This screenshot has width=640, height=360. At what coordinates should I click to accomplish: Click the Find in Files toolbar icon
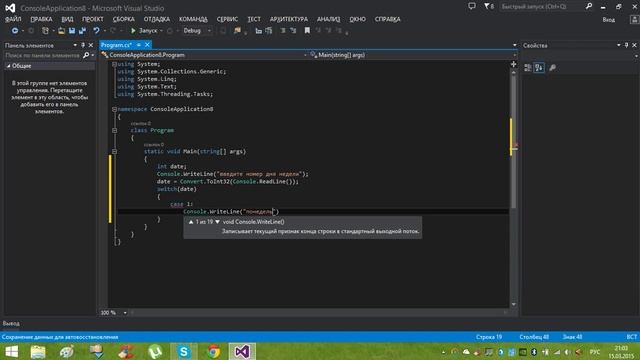237,31
